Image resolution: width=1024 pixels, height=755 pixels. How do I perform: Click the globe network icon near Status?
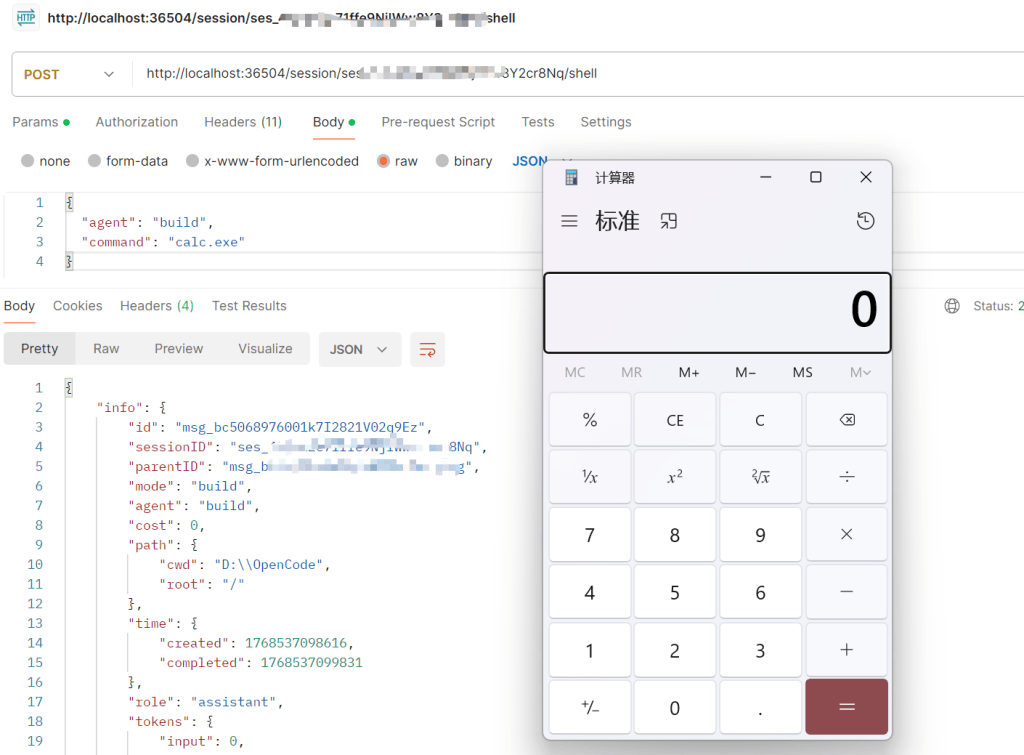tap(952, 306)
